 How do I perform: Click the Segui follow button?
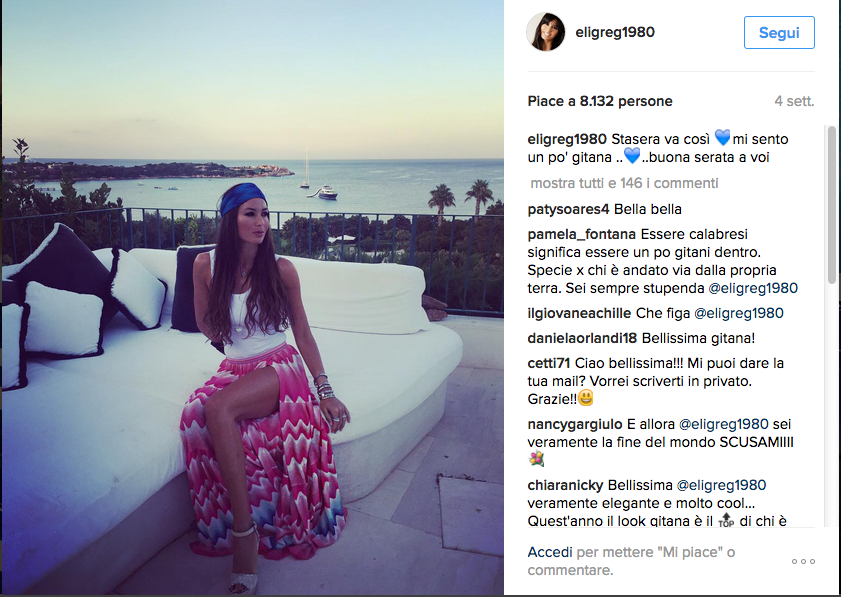[x=779, y=33]
